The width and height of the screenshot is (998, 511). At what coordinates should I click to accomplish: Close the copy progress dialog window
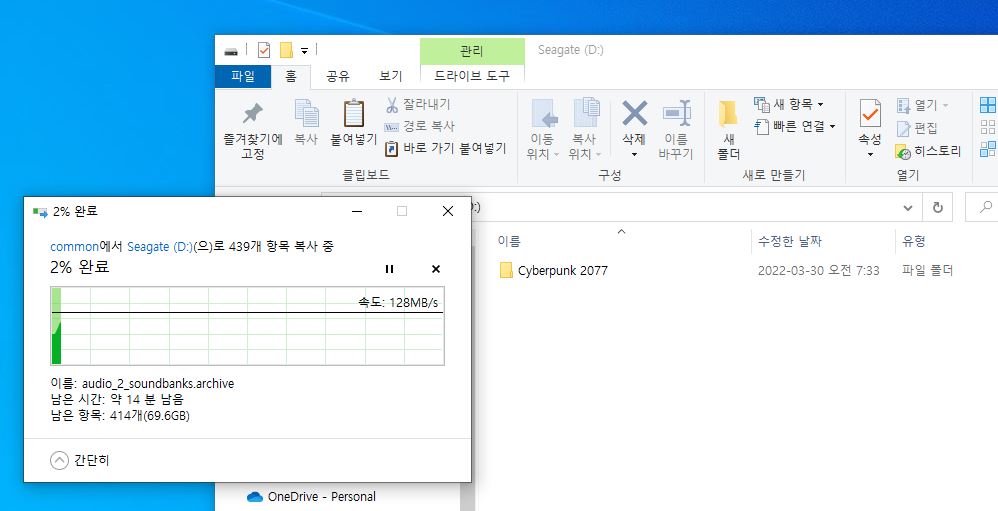click(448, 211)
